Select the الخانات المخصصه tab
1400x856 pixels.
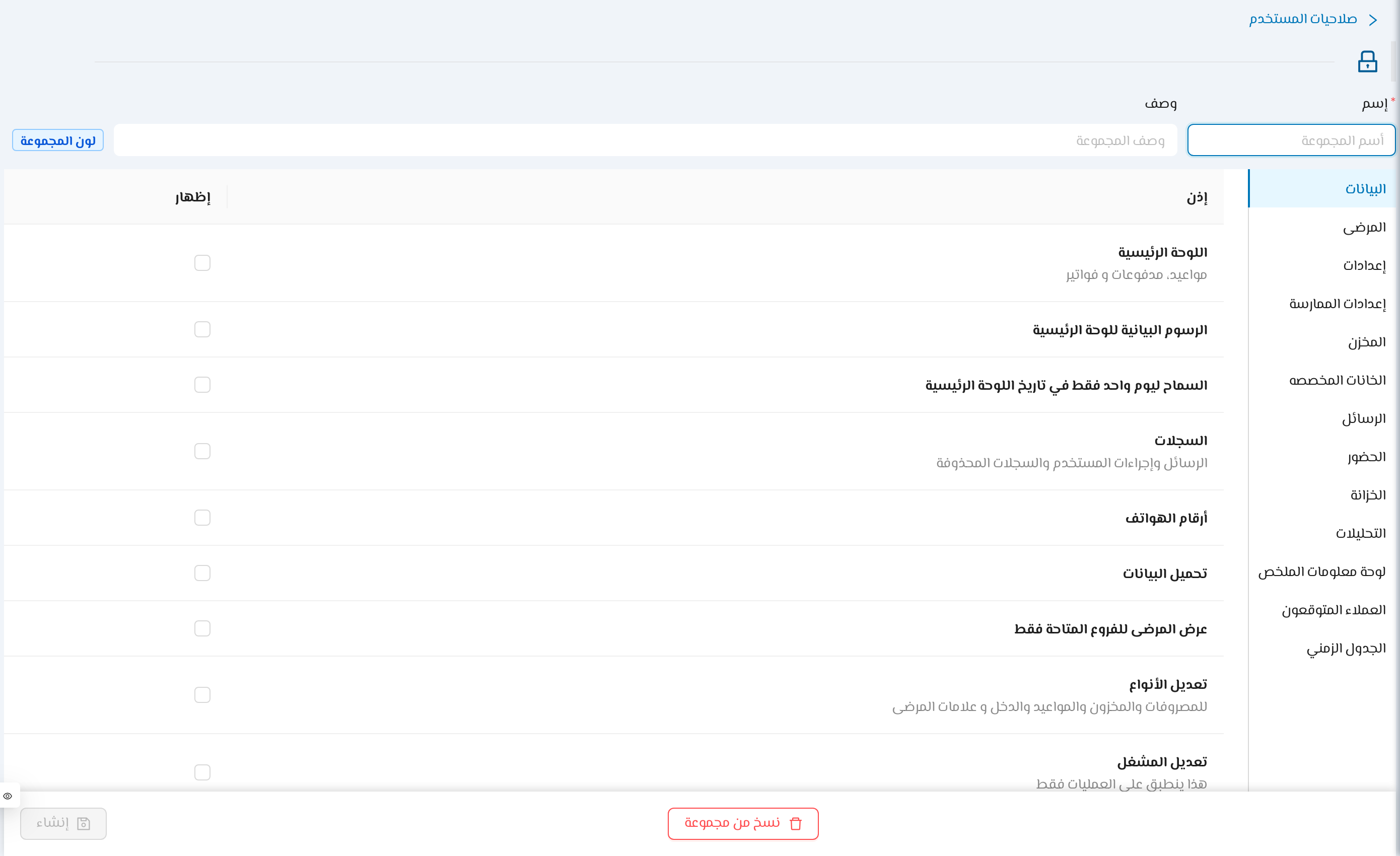pyautogui.click(x=1323, y=380)
